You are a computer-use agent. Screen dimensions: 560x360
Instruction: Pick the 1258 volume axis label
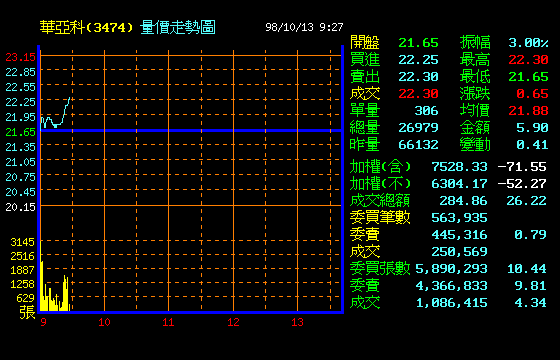pyautogui.click(x=22, y=284)
